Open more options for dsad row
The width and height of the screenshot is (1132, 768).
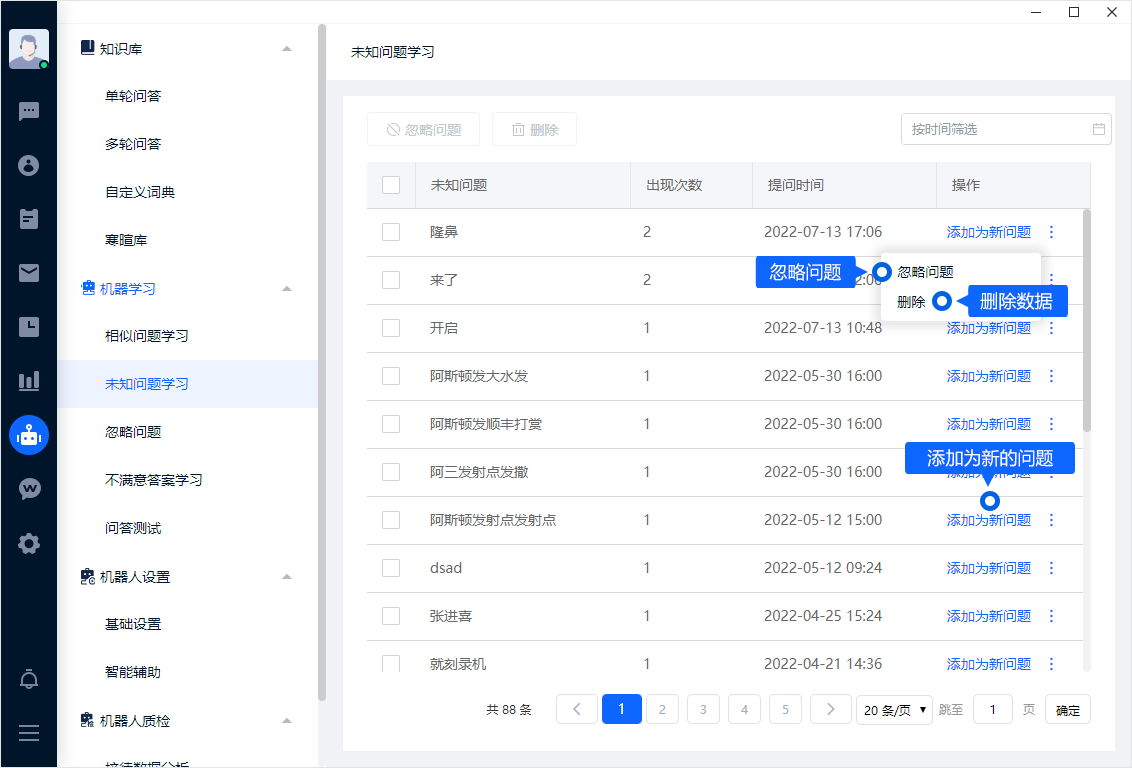coord(1051,568)
